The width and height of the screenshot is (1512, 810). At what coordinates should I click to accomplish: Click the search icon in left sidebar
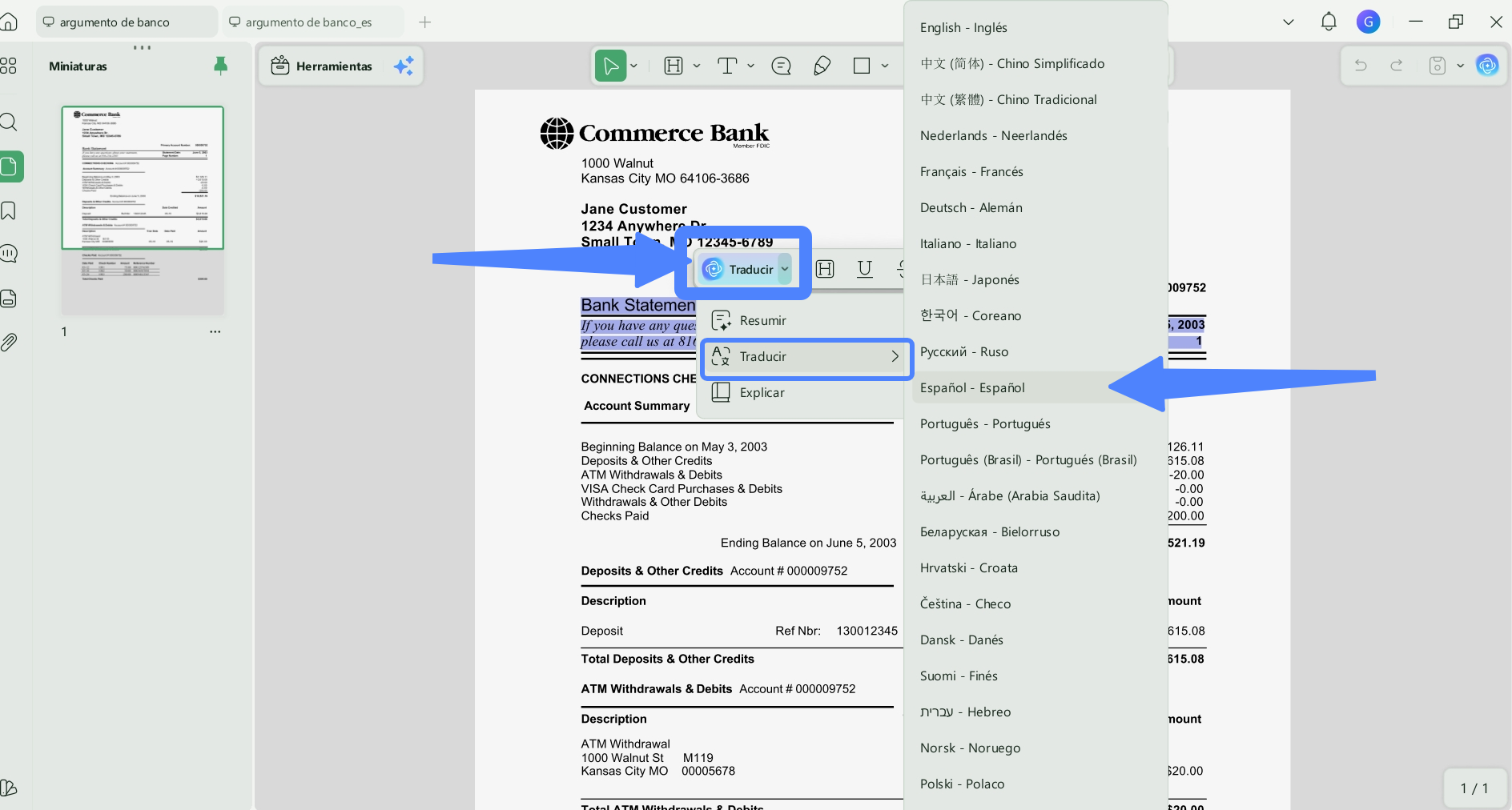tap(8, 122)
